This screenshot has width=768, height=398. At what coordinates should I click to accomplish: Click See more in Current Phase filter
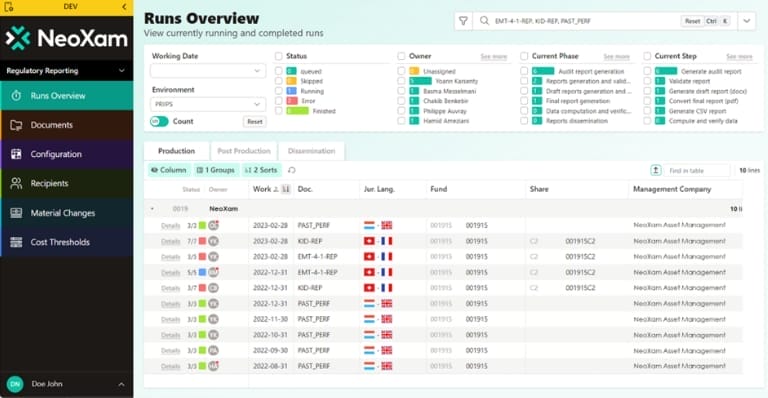(x=617, y=57)
